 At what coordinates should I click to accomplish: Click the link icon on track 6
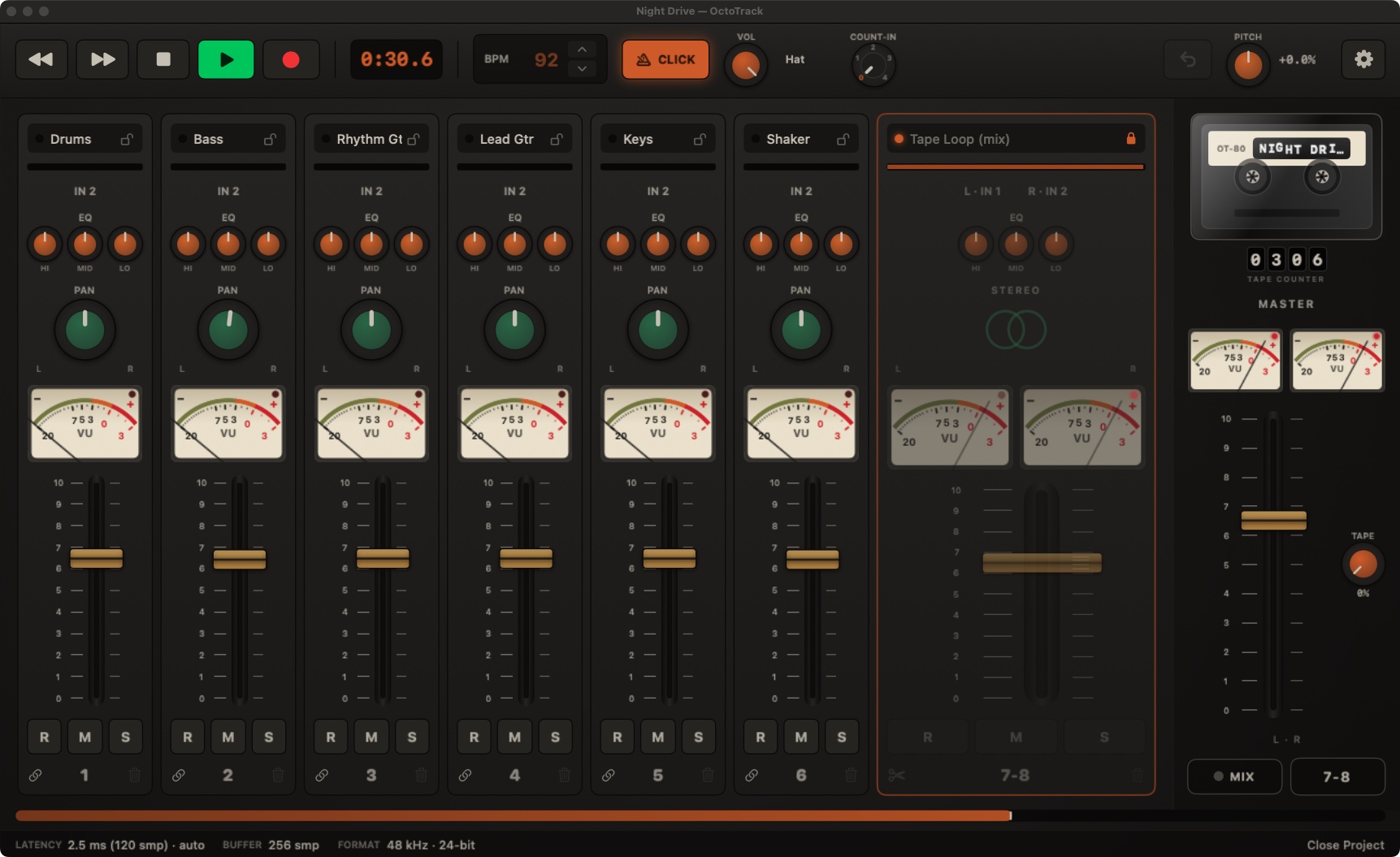click(x=752, y=775)
